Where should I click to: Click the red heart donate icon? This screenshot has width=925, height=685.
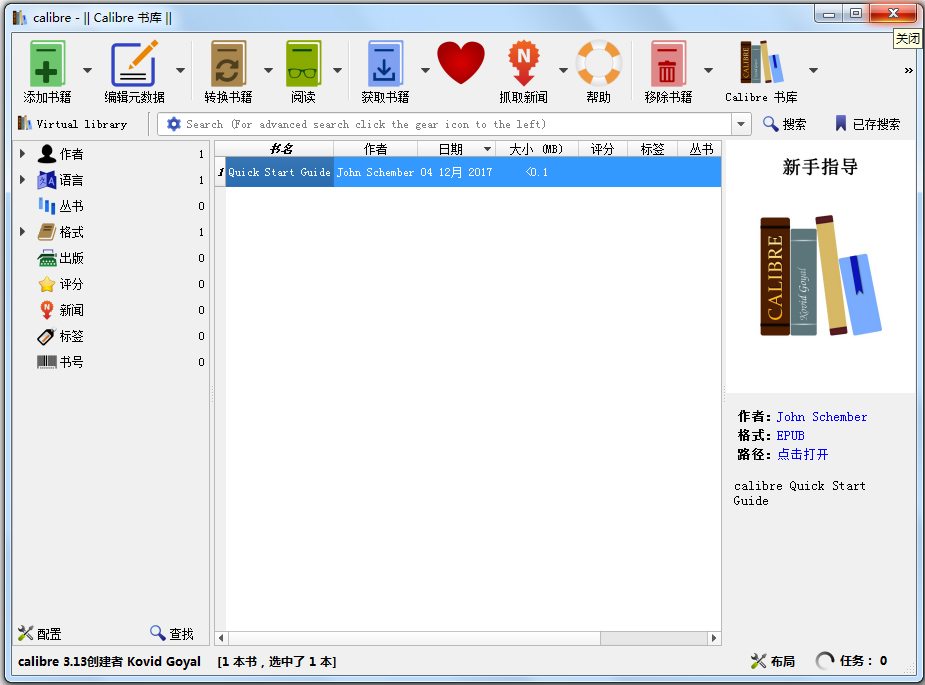coord(460,63)
